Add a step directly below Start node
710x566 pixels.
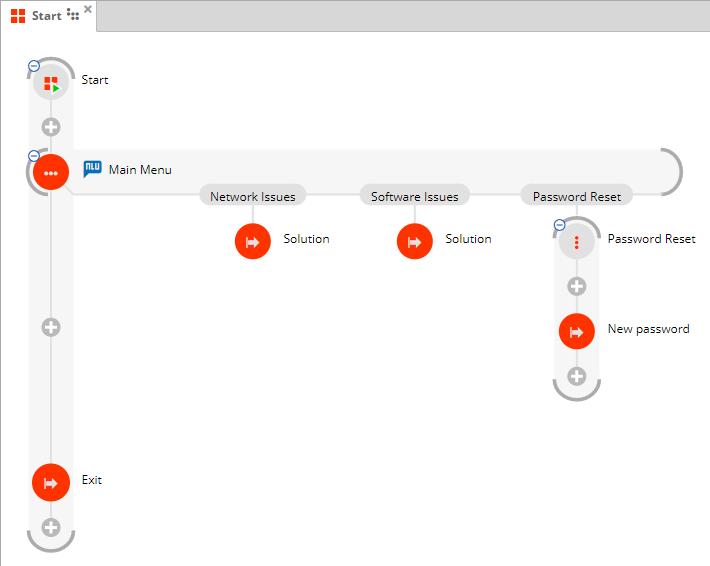pyautogui.click(x=51, y=127)
